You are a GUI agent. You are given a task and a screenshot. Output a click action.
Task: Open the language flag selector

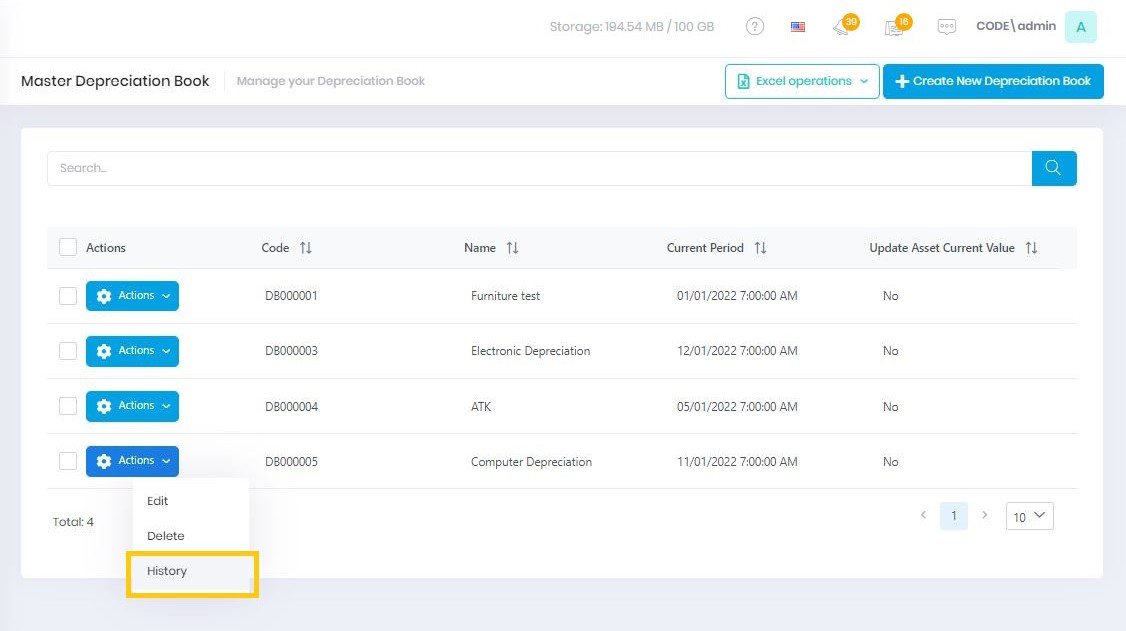tap(798, 27)
